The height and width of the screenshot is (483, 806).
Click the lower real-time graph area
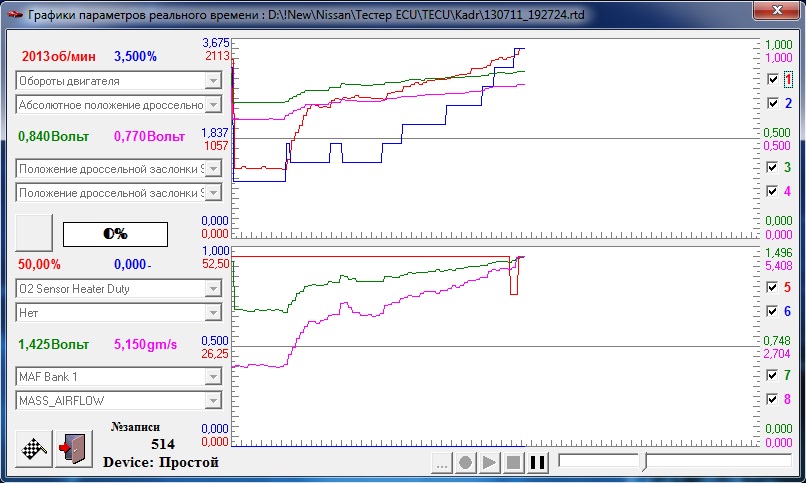[x=495, y=346]
